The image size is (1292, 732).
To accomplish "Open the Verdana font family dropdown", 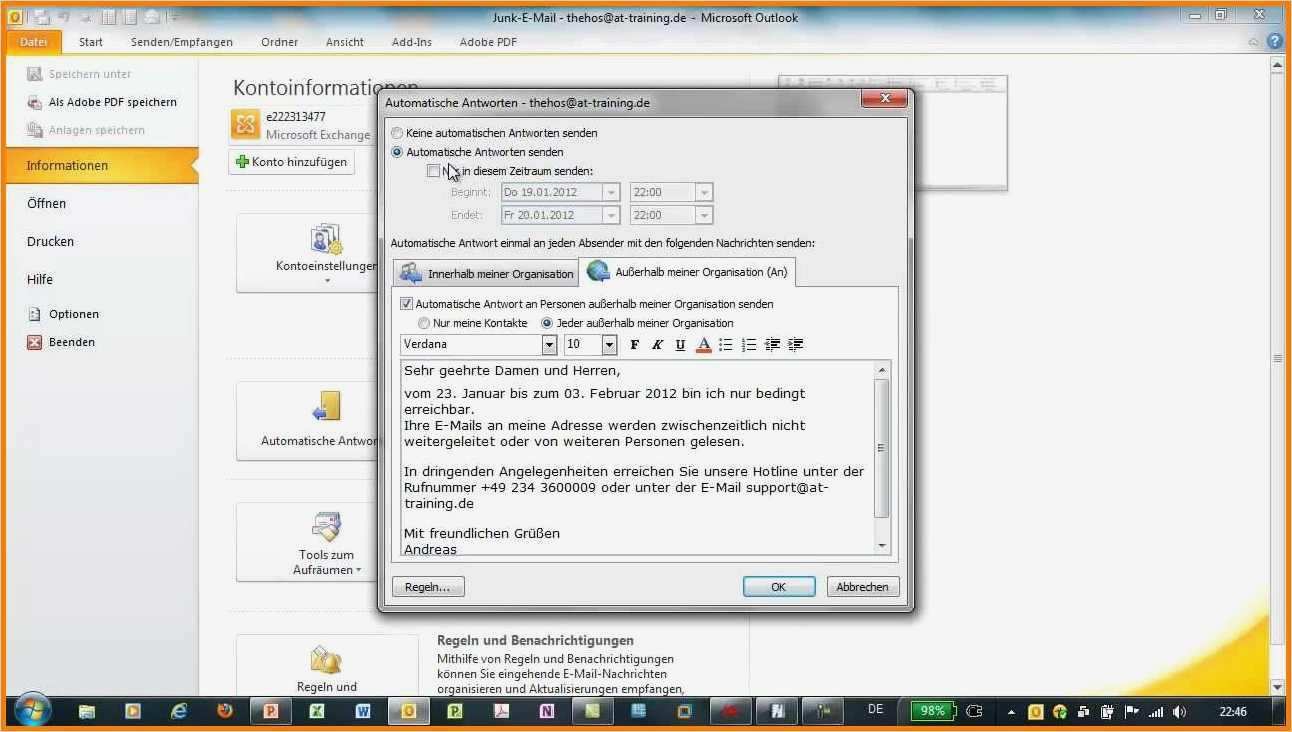I will click(549, 344).
